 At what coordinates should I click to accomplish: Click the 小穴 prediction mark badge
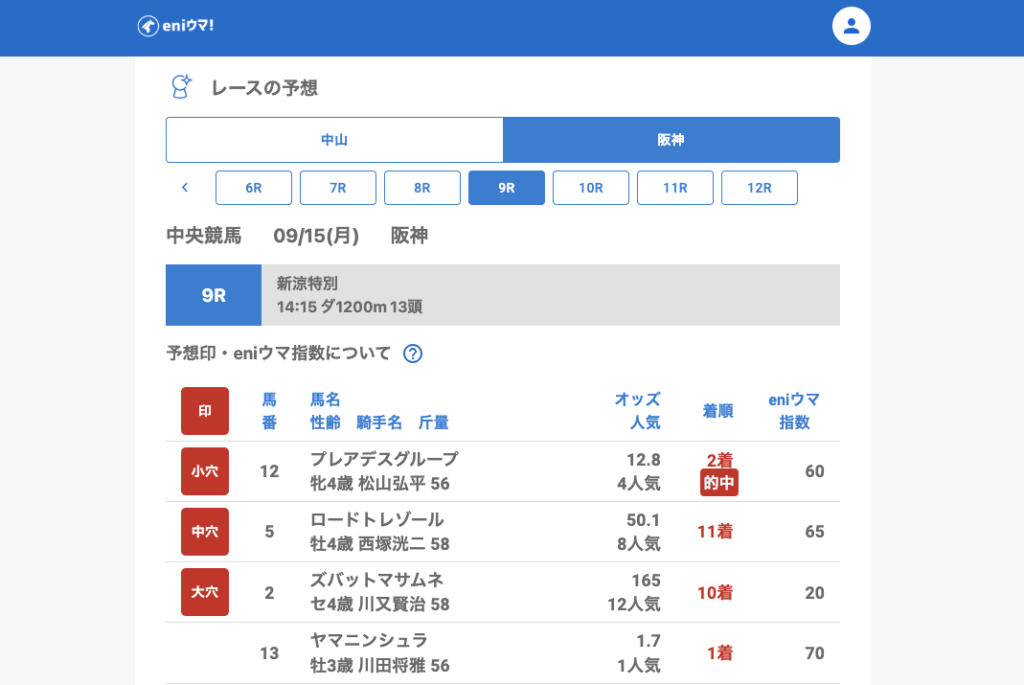tap(205, 471)
